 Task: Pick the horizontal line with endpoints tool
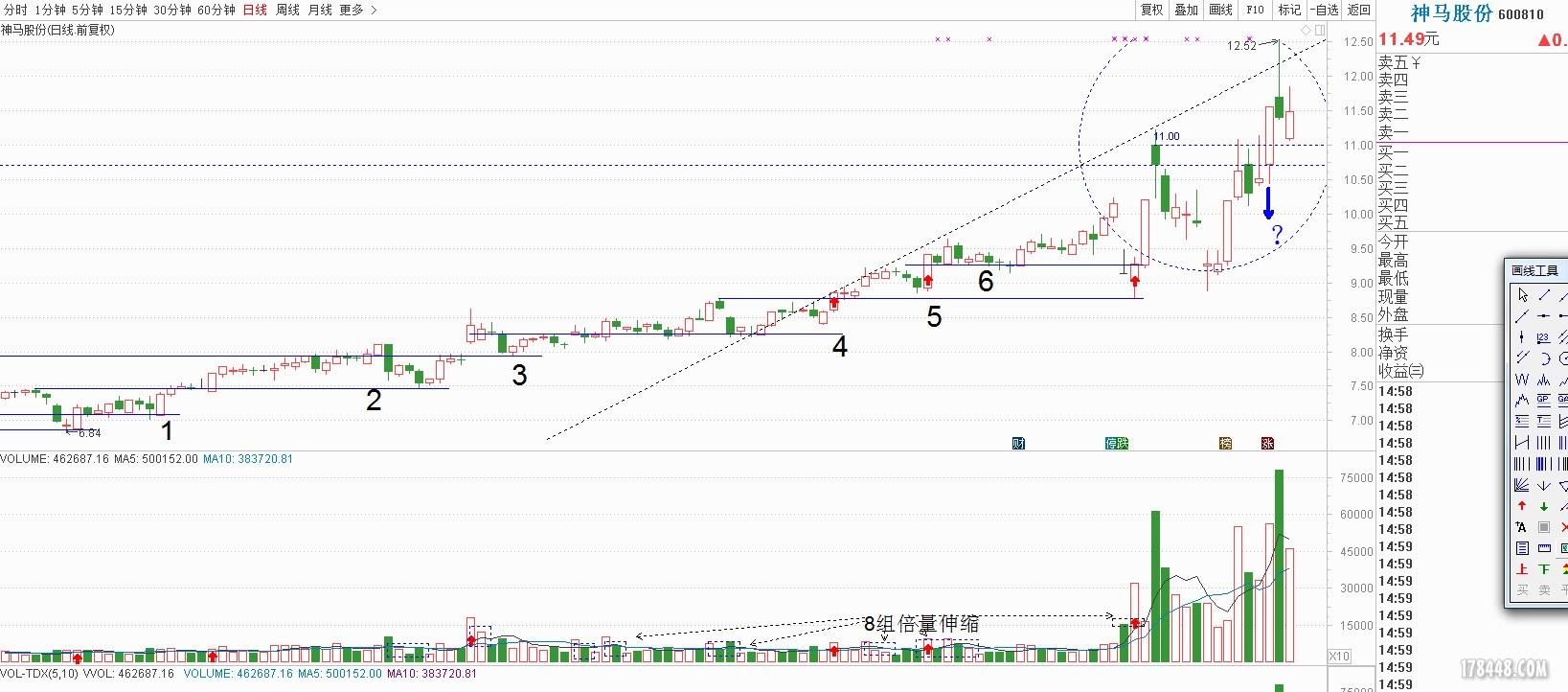[x=1544, y=315]
